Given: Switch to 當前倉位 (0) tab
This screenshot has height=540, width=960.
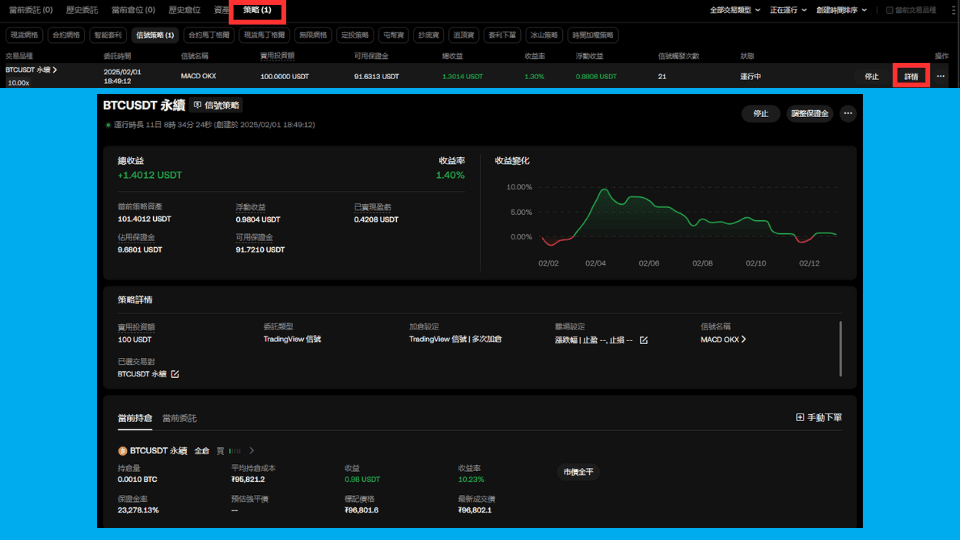Looking at the screenshot, I should click(x=133, y=10).
